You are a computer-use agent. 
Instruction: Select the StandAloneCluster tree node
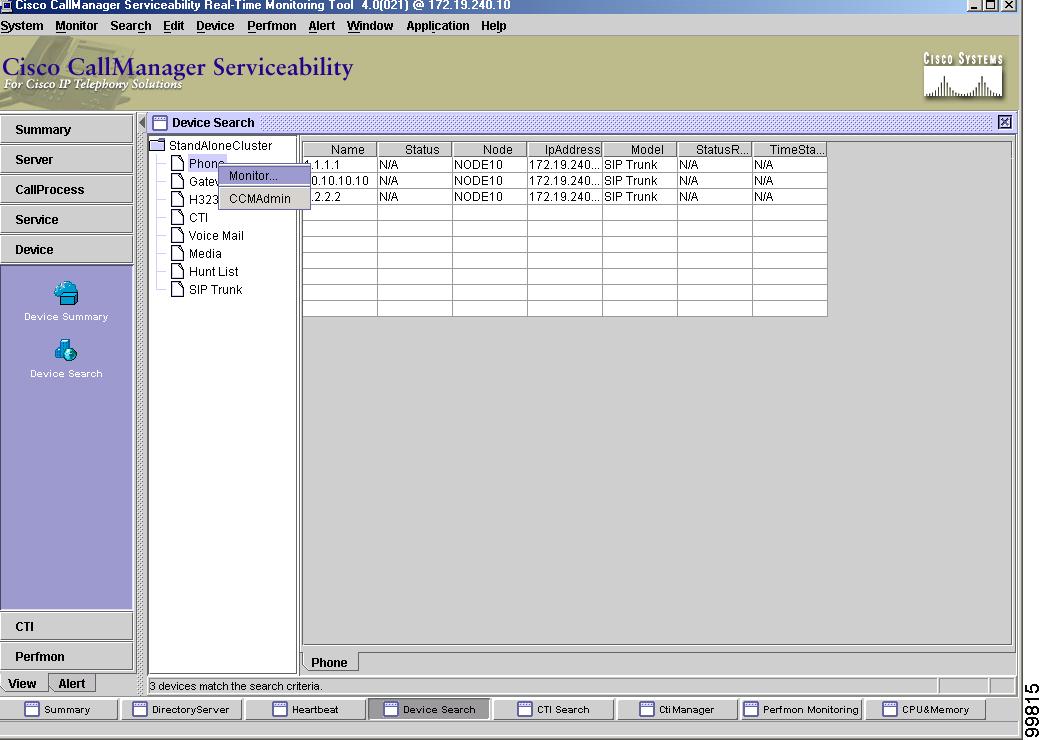(x=220, y=145)
